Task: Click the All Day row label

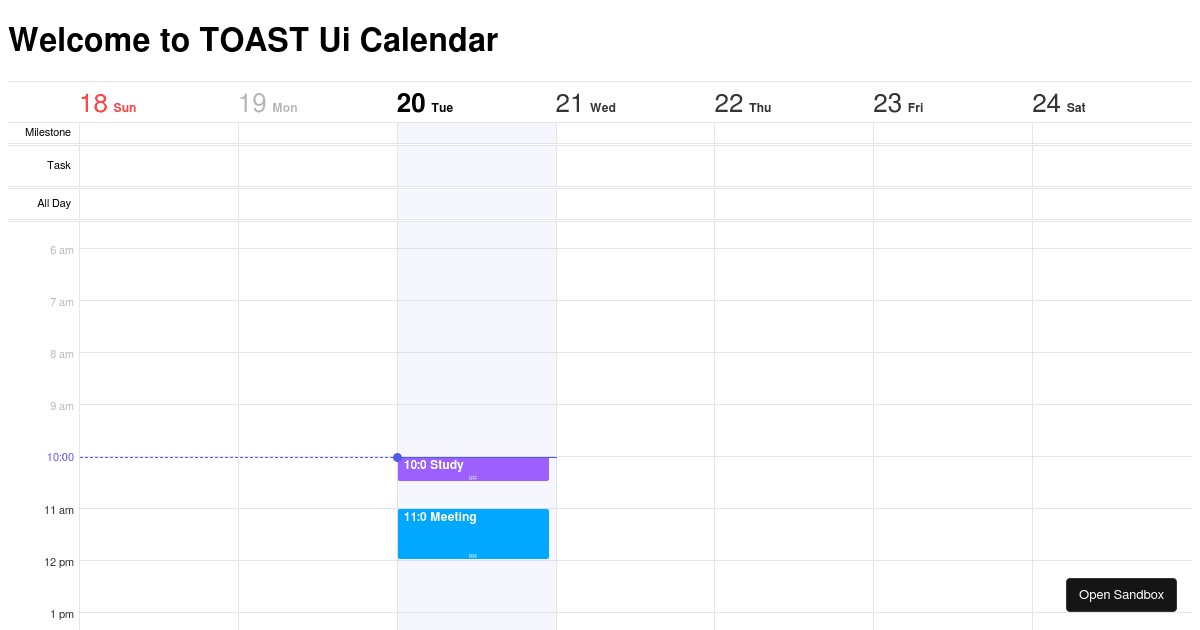Action: pos(54,203)
